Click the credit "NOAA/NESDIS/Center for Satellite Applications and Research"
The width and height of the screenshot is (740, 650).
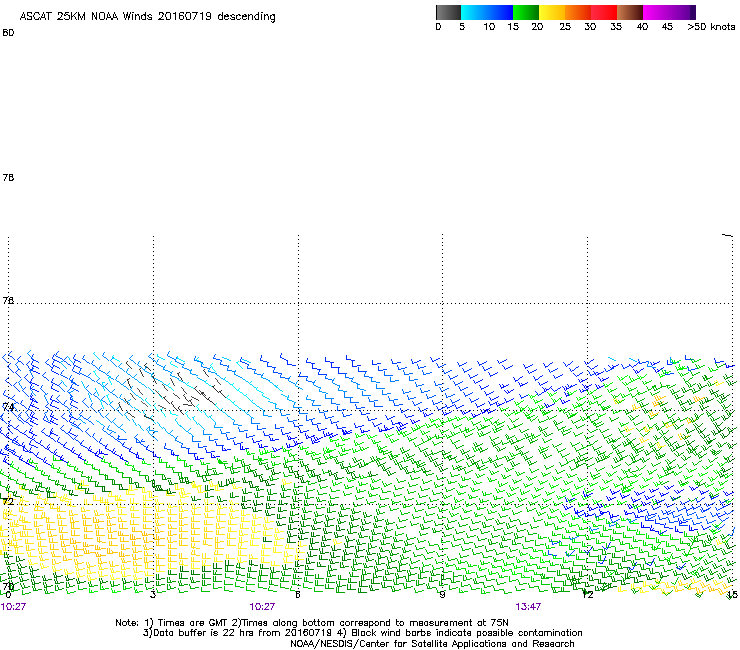(x=432, y=644)
